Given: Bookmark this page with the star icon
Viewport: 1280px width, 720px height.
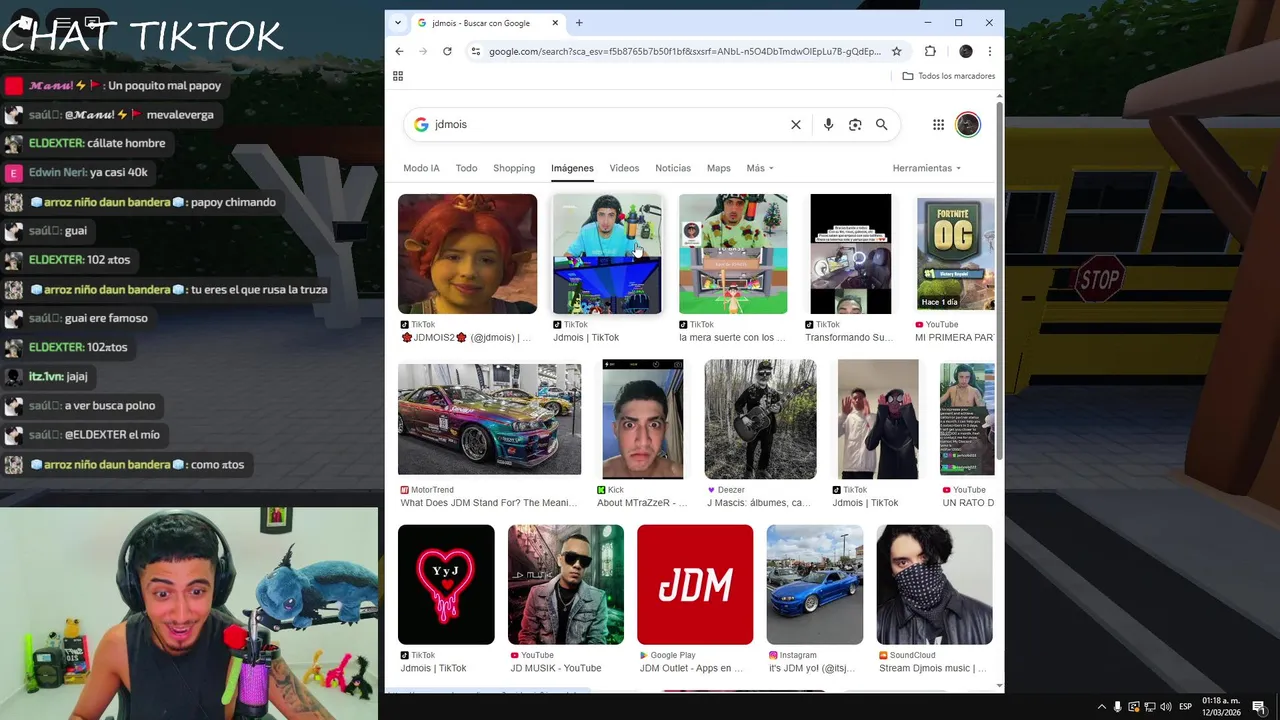Looking at the screenshot, I should [896, 51].
